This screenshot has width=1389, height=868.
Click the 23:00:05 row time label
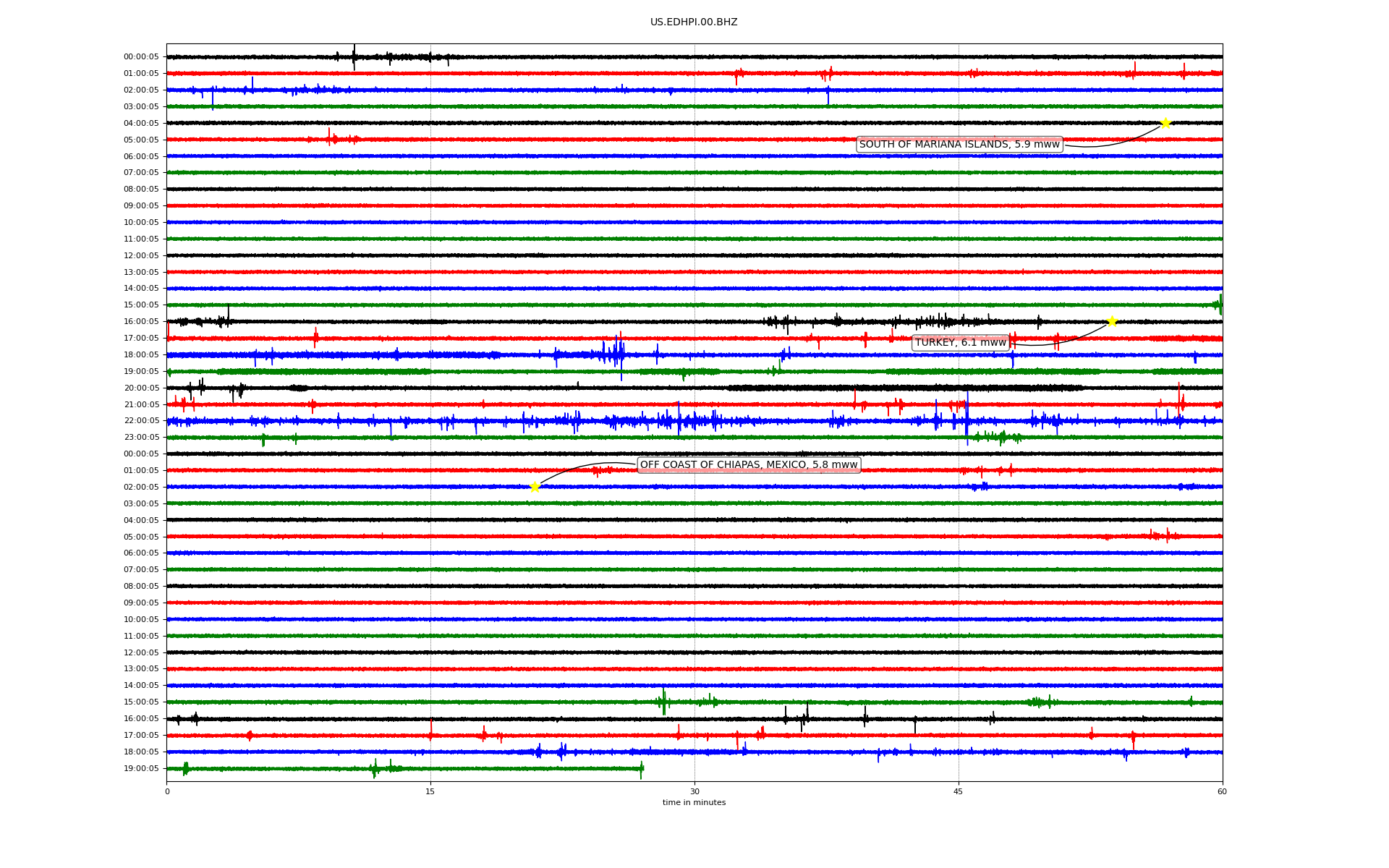click(141, 438)
